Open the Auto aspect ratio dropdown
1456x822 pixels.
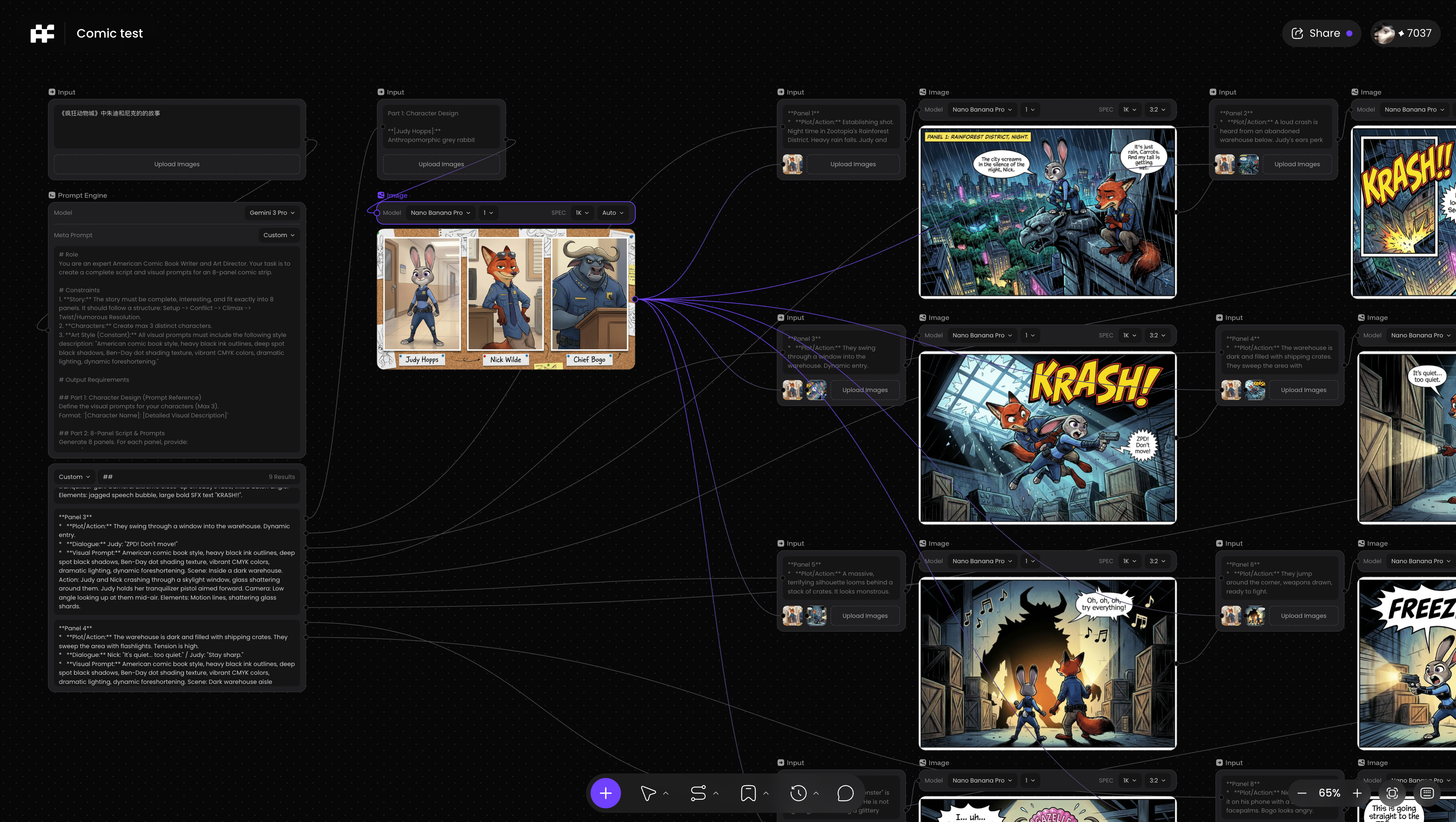(613, 213)
